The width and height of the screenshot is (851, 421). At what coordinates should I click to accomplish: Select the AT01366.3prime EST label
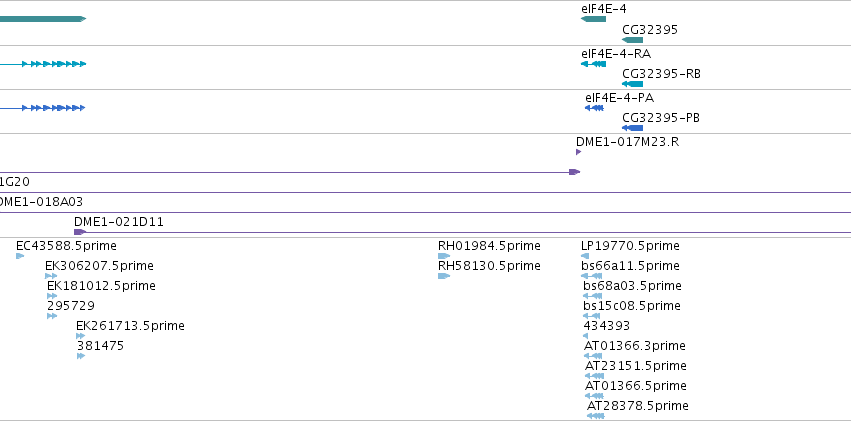pos(635,346)
